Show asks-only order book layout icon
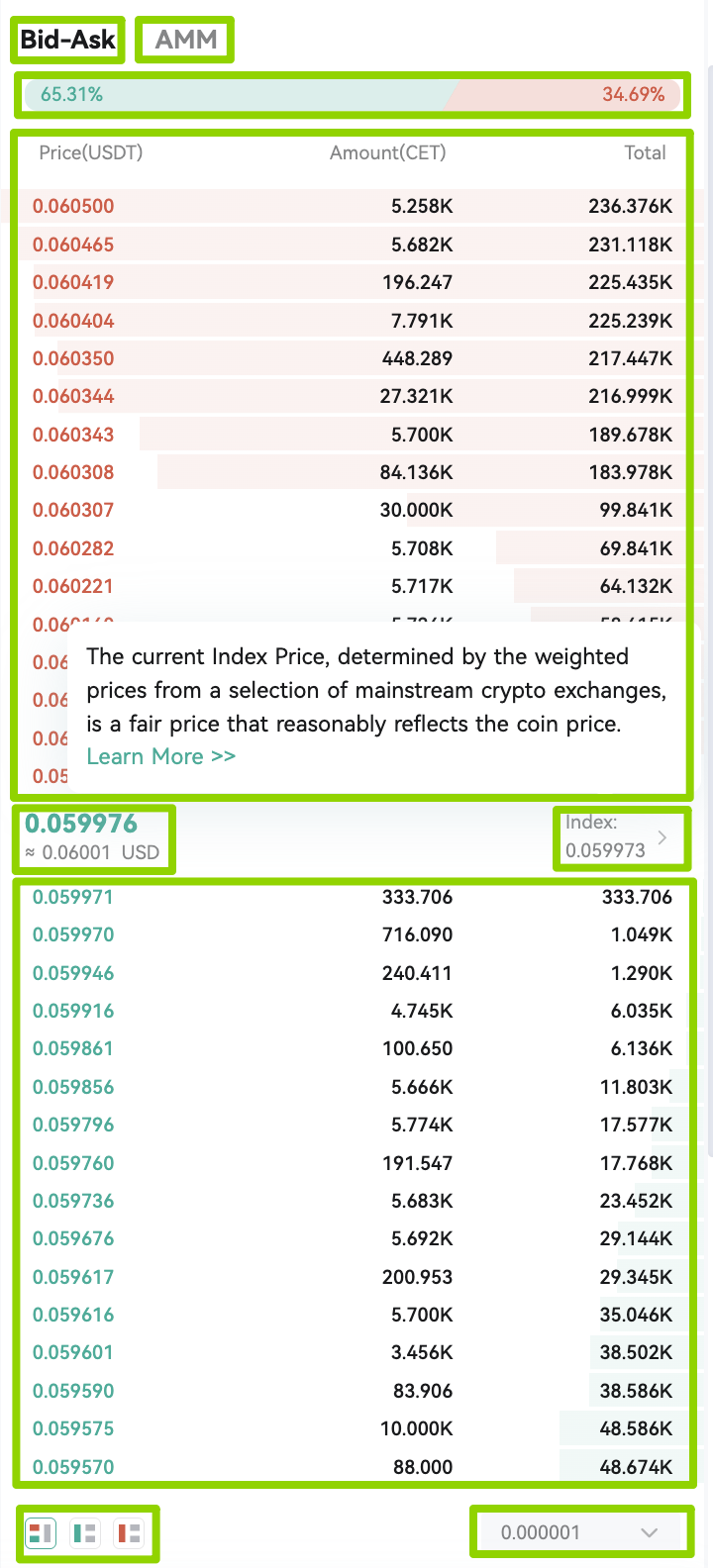 tap(130, 1533)
